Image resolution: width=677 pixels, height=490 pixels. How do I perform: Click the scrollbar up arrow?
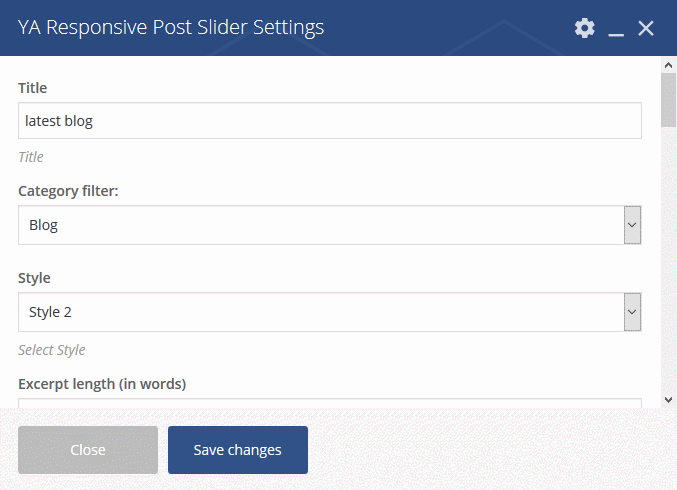click(x=668, y=65)
